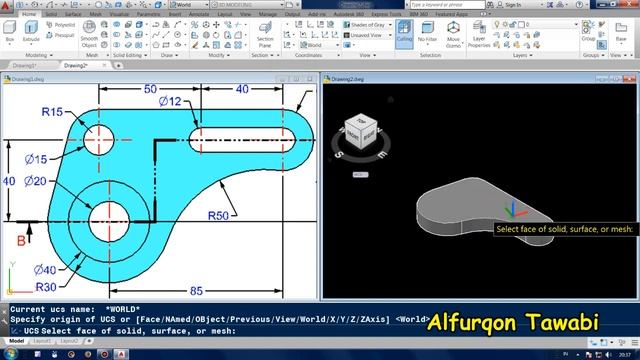Select the Model layout tab

[x=16, y=341]
